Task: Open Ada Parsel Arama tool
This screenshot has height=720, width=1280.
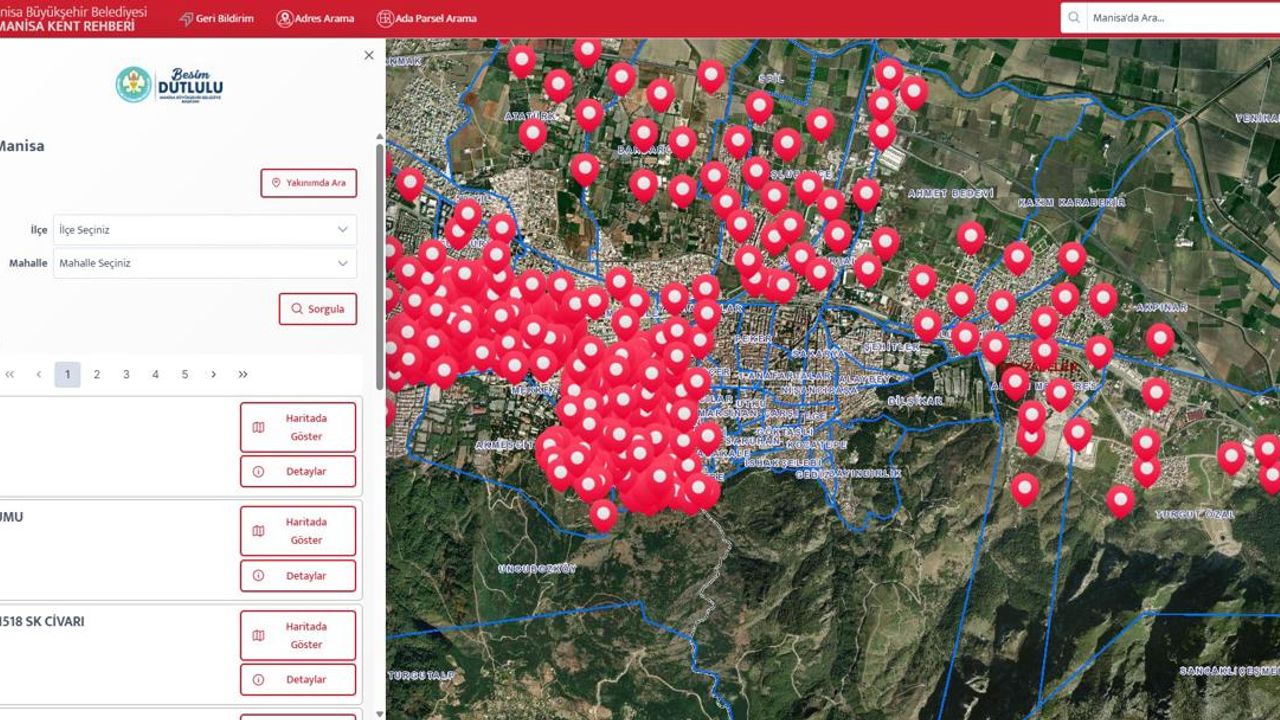Action: 426,18
